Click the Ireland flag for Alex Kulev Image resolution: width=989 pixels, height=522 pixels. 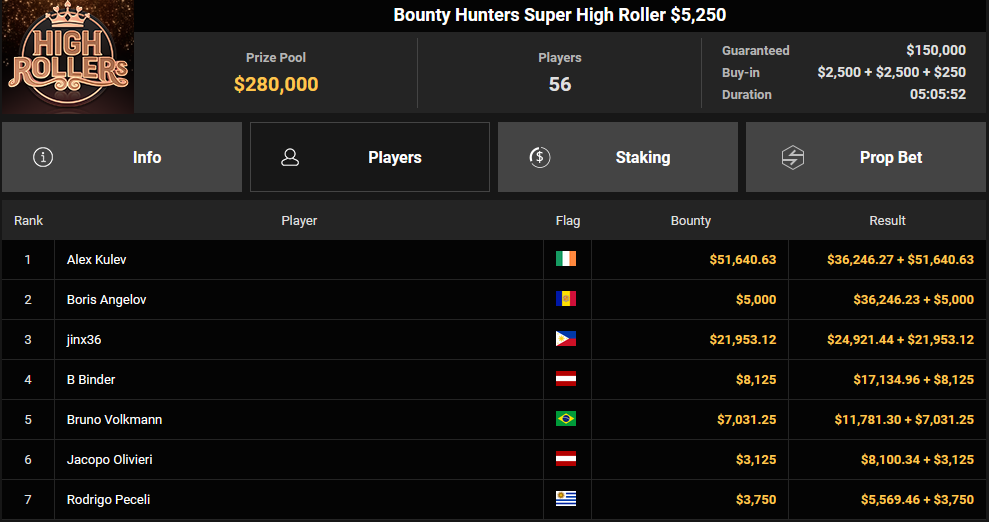[566, 259]
